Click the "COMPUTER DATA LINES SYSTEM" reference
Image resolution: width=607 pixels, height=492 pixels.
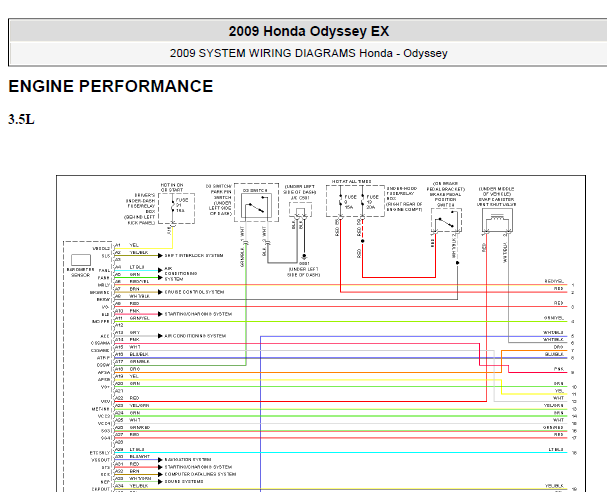coord(200,474)
